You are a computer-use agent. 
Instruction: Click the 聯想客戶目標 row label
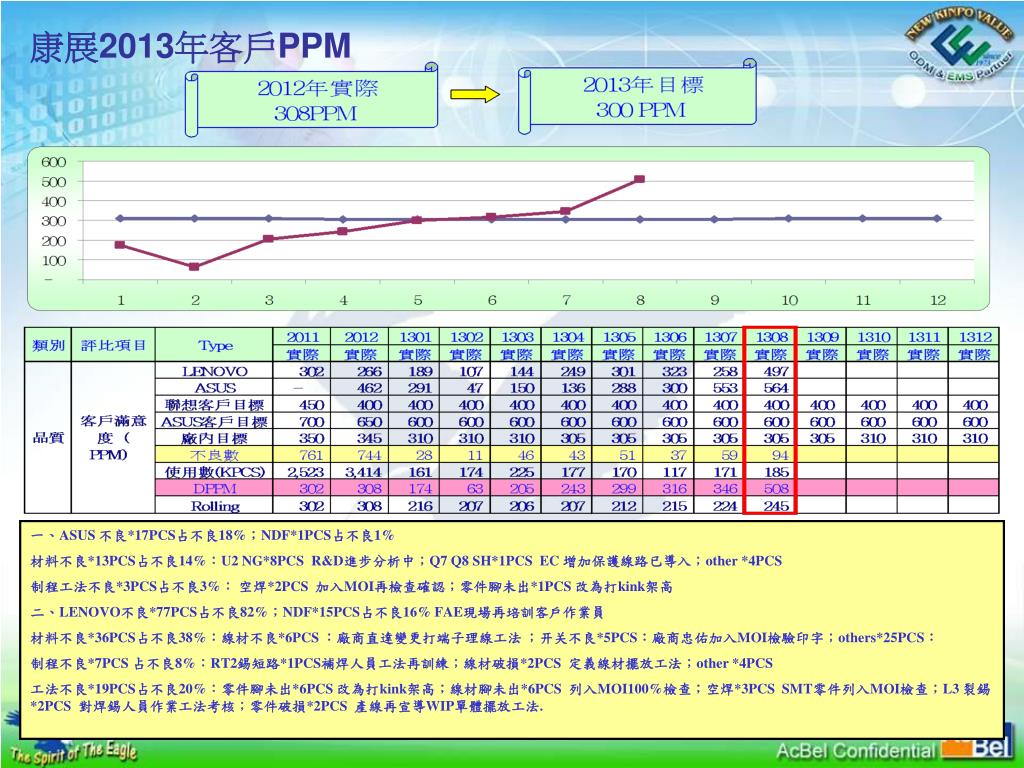[x=214, y=405]
